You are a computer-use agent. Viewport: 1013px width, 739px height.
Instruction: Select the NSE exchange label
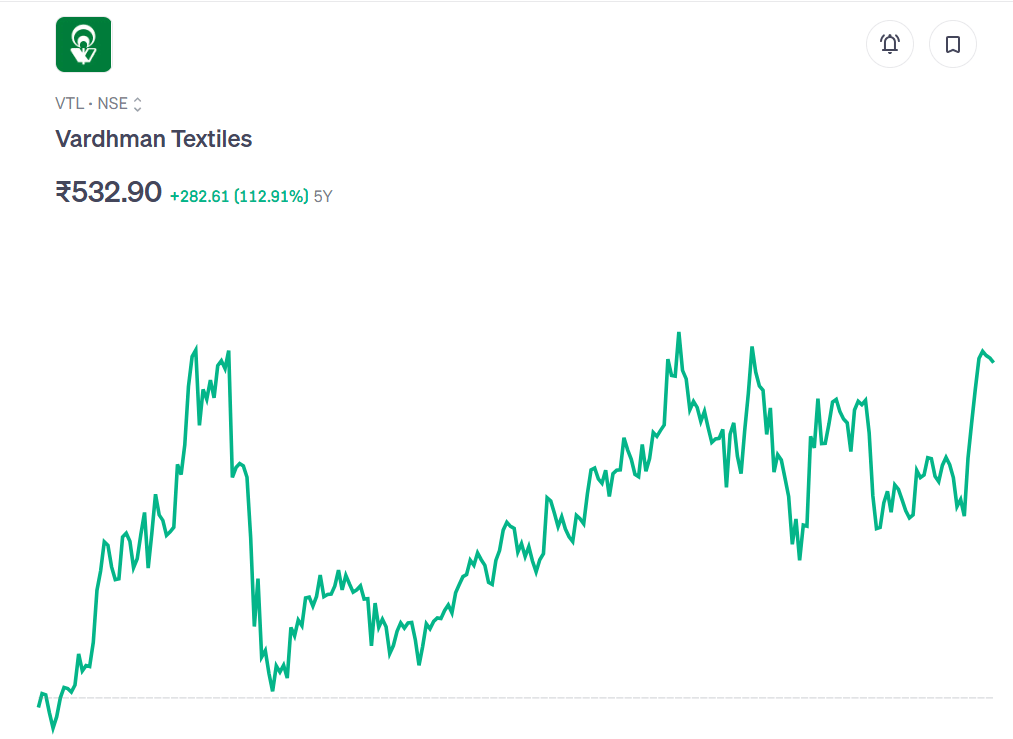(112, 104)
